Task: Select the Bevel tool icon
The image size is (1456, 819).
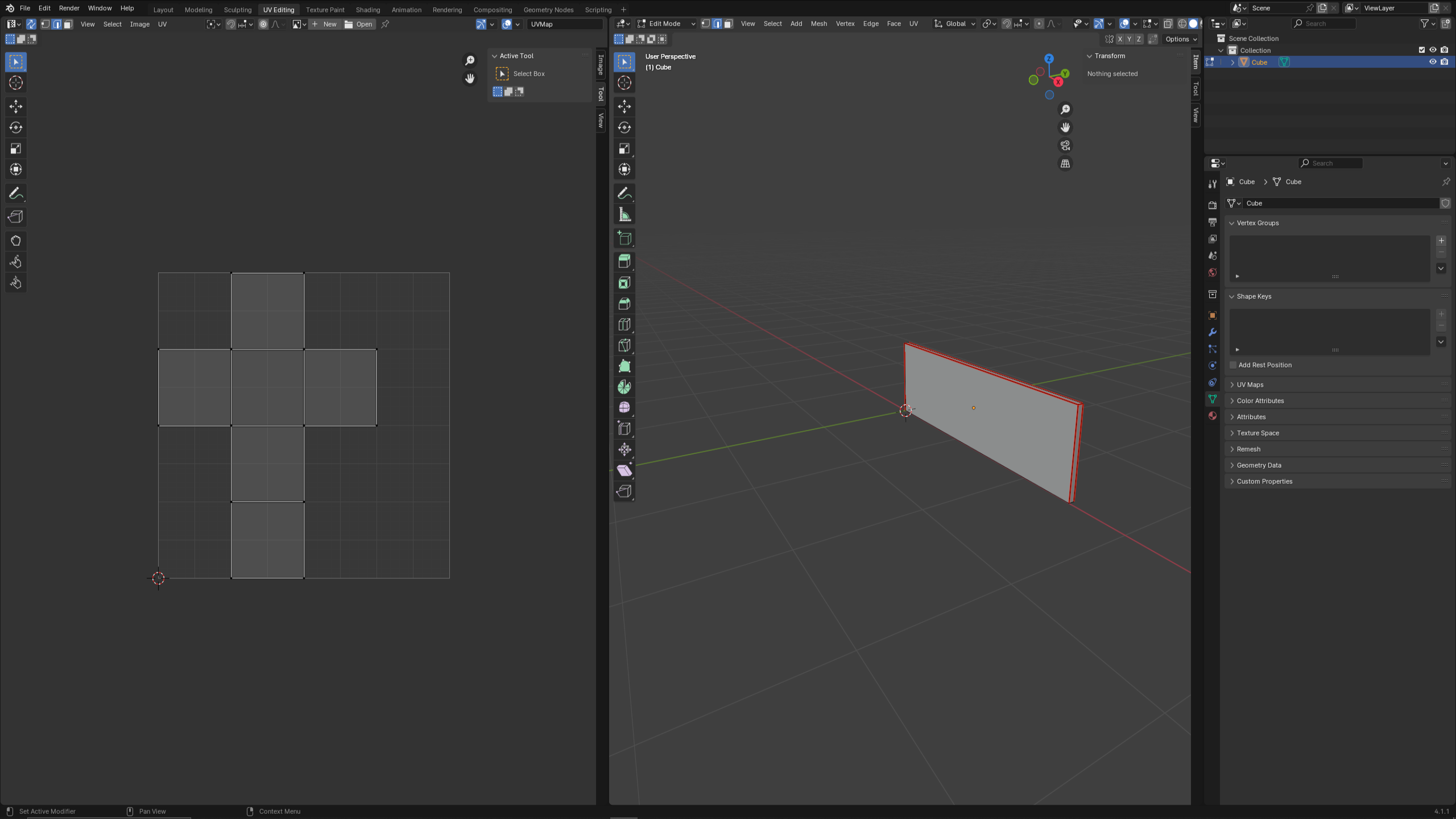Action: [x=624, y=304]
